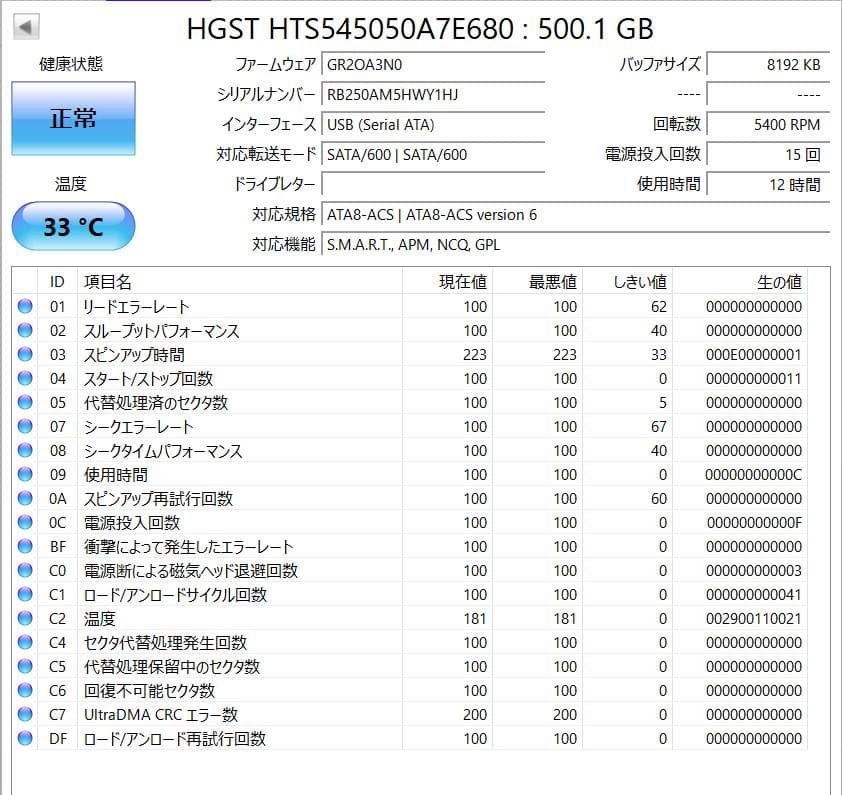Select the UltraDMA CRC エラー数 attribute name

[x=161, y=714]
